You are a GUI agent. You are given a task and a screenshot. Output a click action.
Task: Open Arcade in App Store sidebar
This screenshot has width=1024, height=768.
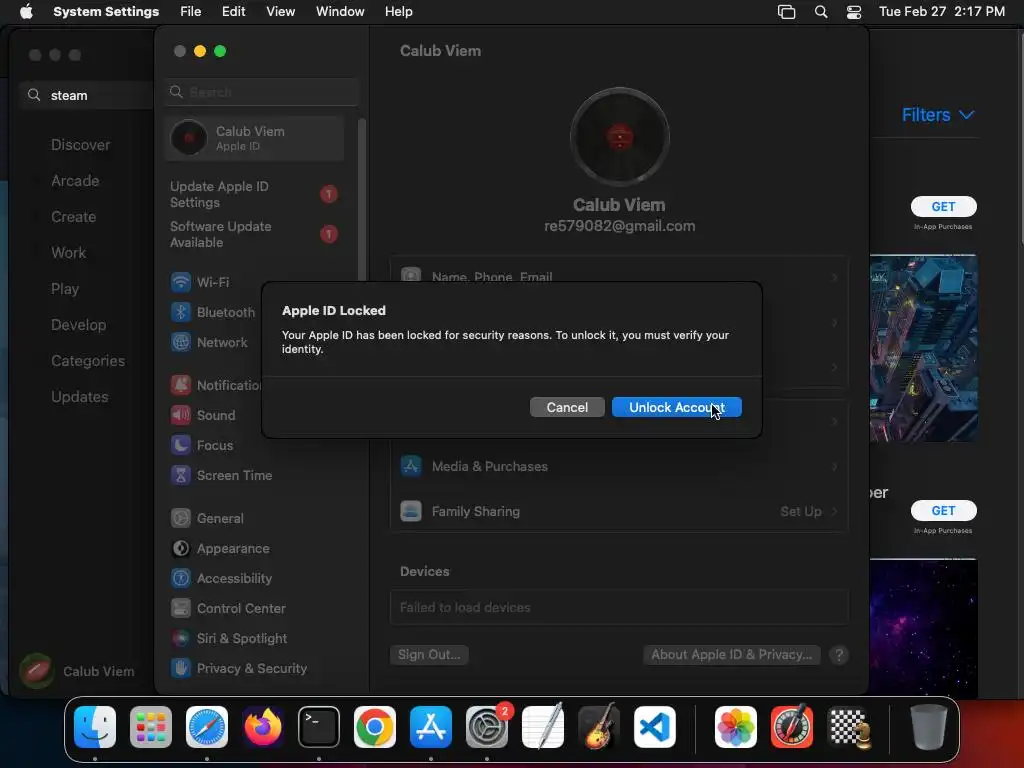click(75, 181)
